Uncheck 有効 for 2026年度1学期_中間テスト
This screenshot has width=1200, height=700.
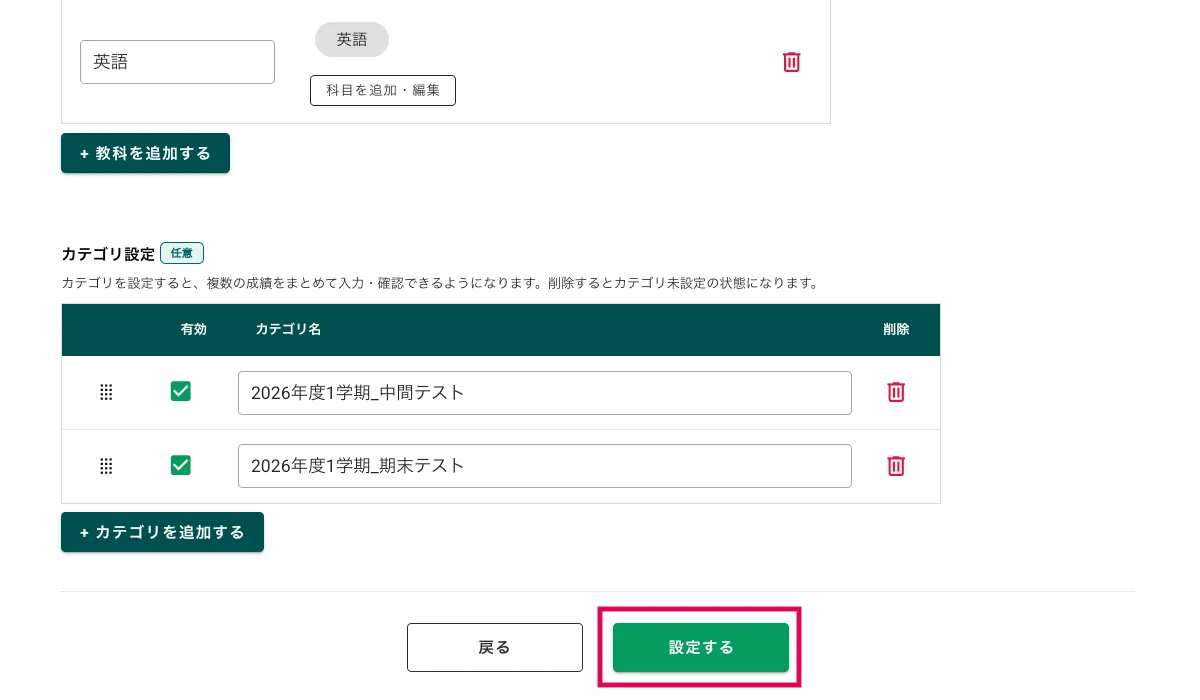pos(181,391)
